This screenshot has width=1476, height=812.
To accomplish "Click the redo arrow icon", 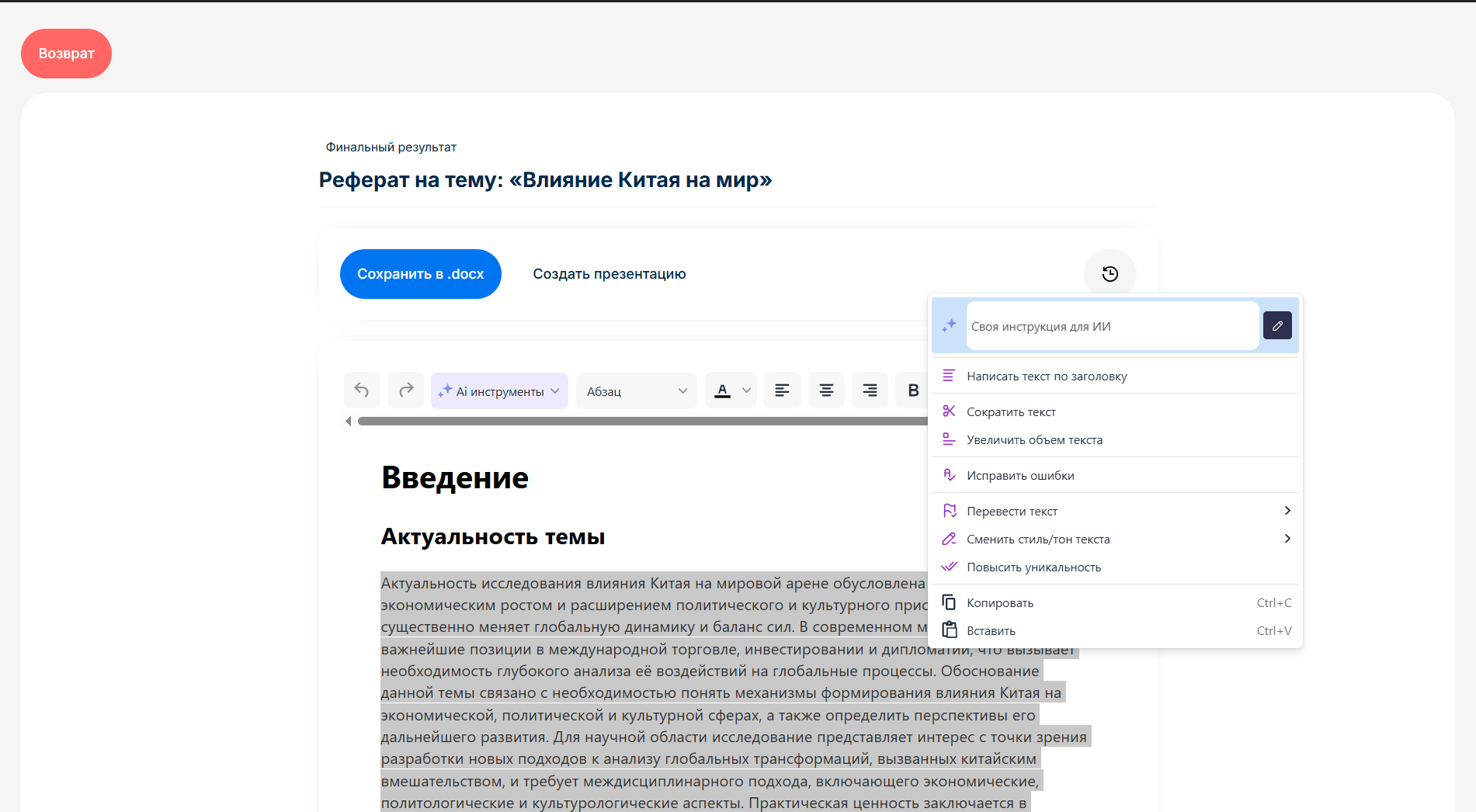I will [x=406, y=390].
